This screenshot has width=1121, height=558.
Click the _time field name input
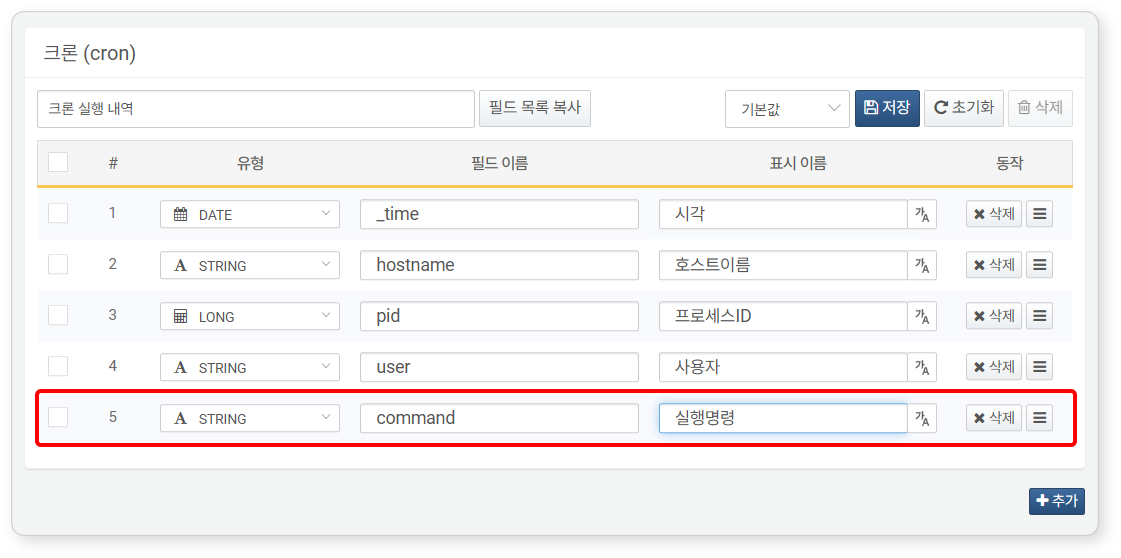pos(499,214)
